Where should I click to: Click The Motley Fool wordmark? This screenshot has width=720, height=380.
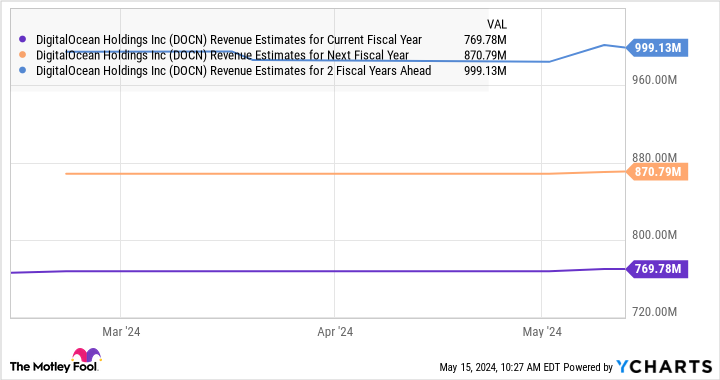54,367
